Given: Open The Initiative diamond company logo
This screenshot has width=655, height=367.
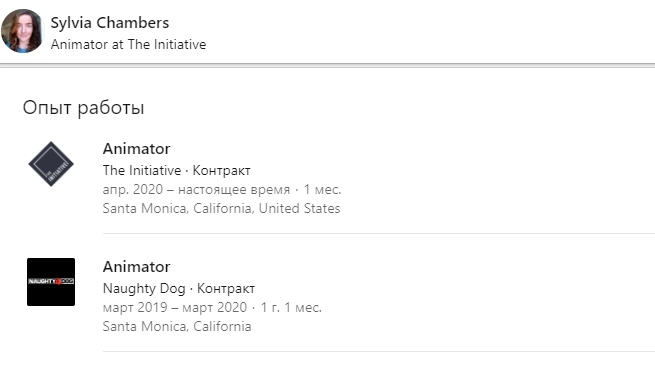Looking at the screenshot, I should click(x=51, y=164).
